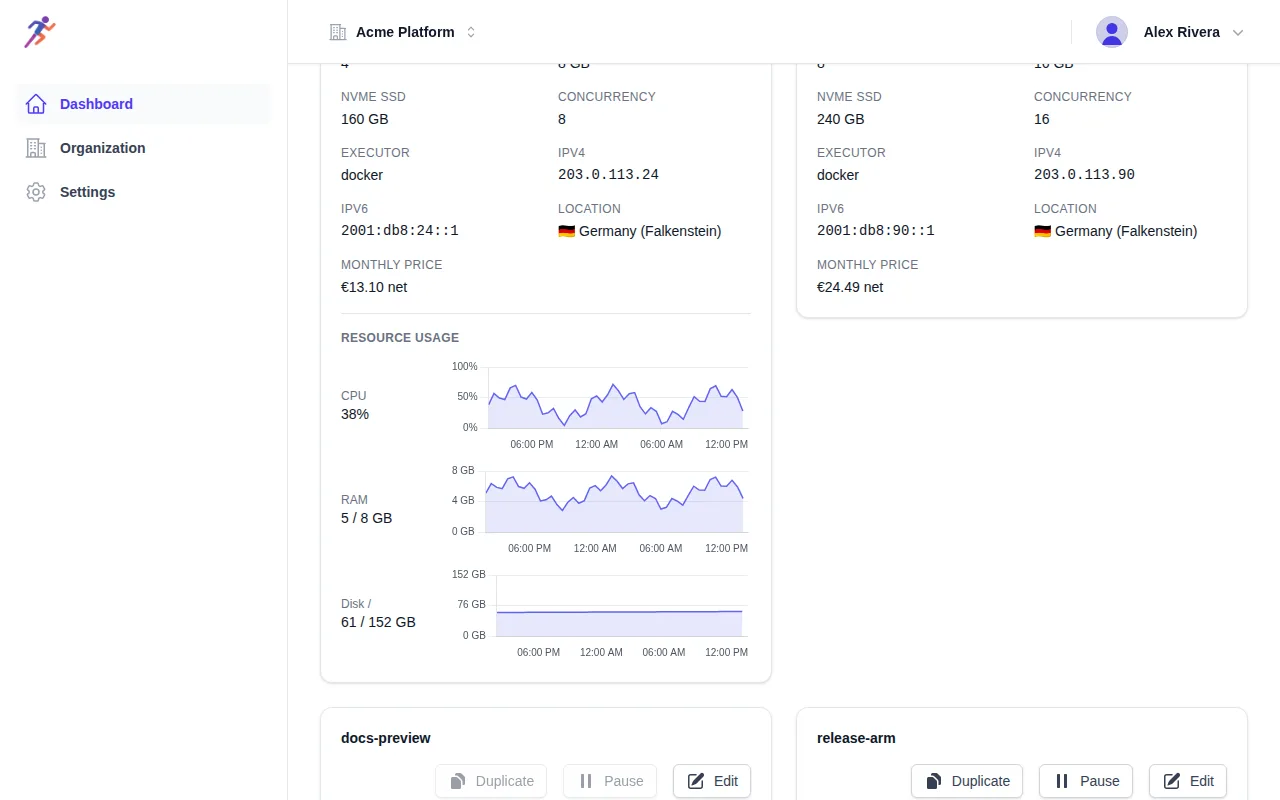Select the IPv6 address 2001:db8:24::1

[x=400, y=231]
